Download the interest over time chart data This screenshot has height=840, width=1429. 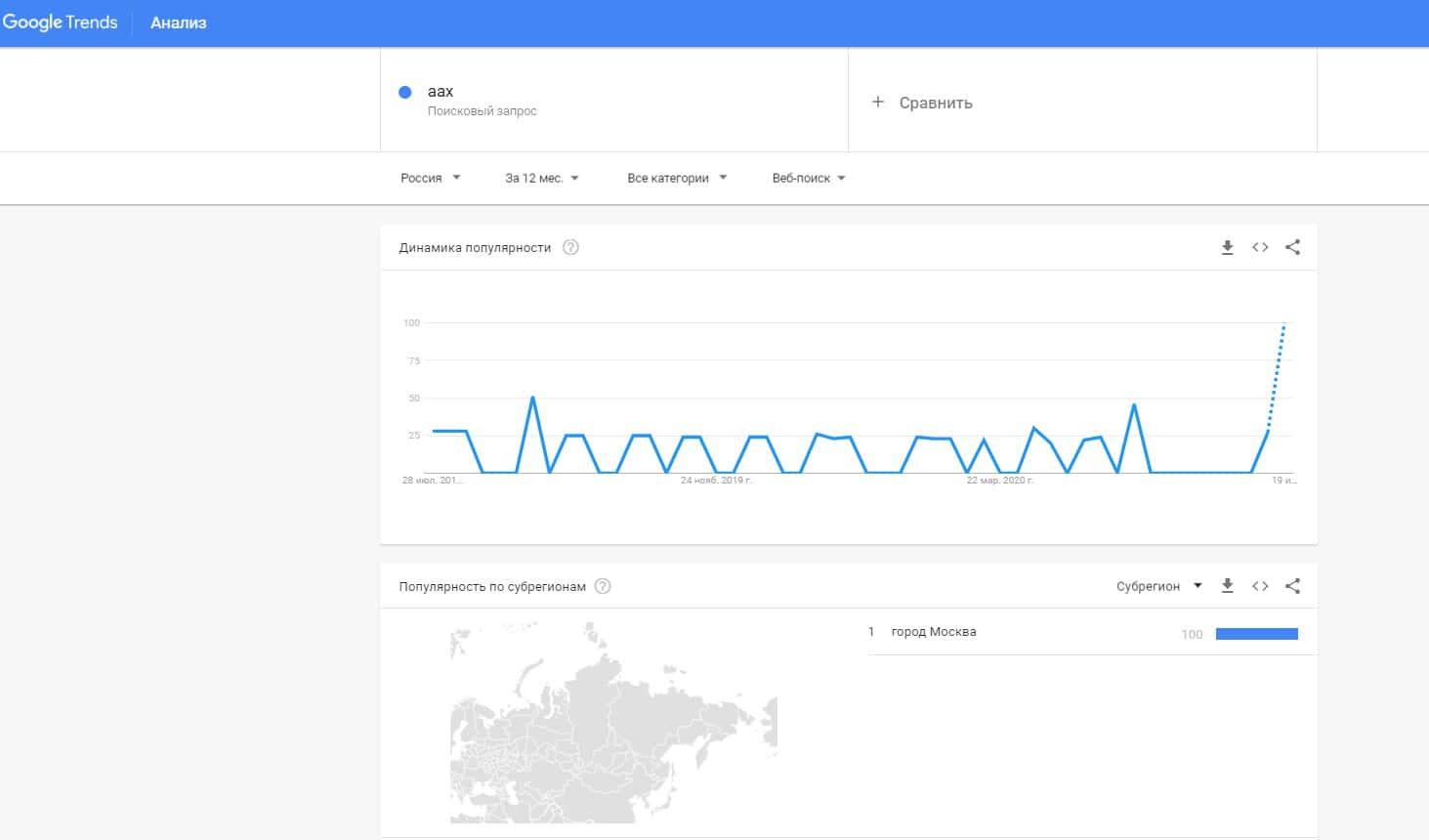(x=1228, y=248)
